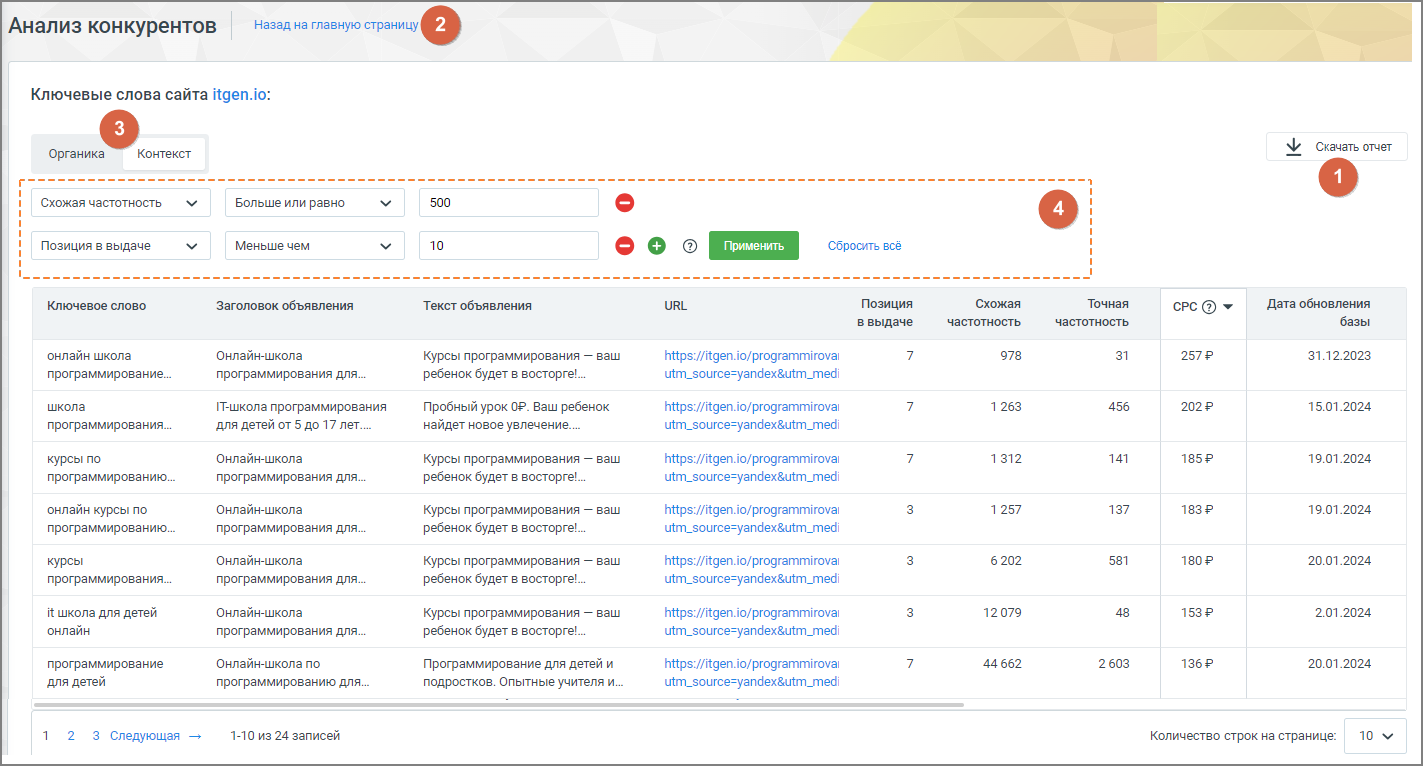Open filter help question mark icon
1423x766 pixels.
tap(689, 246)
